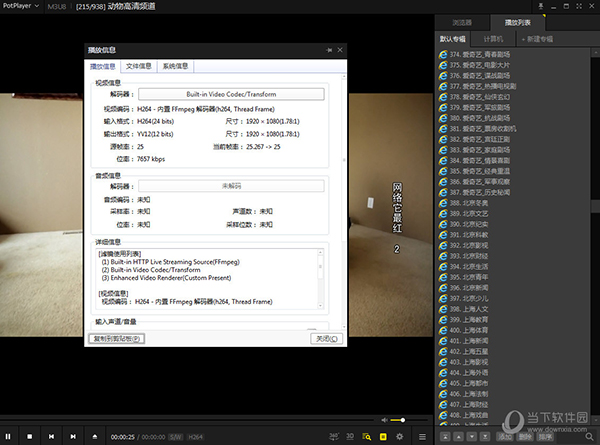Select the 播放信息 tab
Viewport: 600px width, 445px height.
(103, 66)
